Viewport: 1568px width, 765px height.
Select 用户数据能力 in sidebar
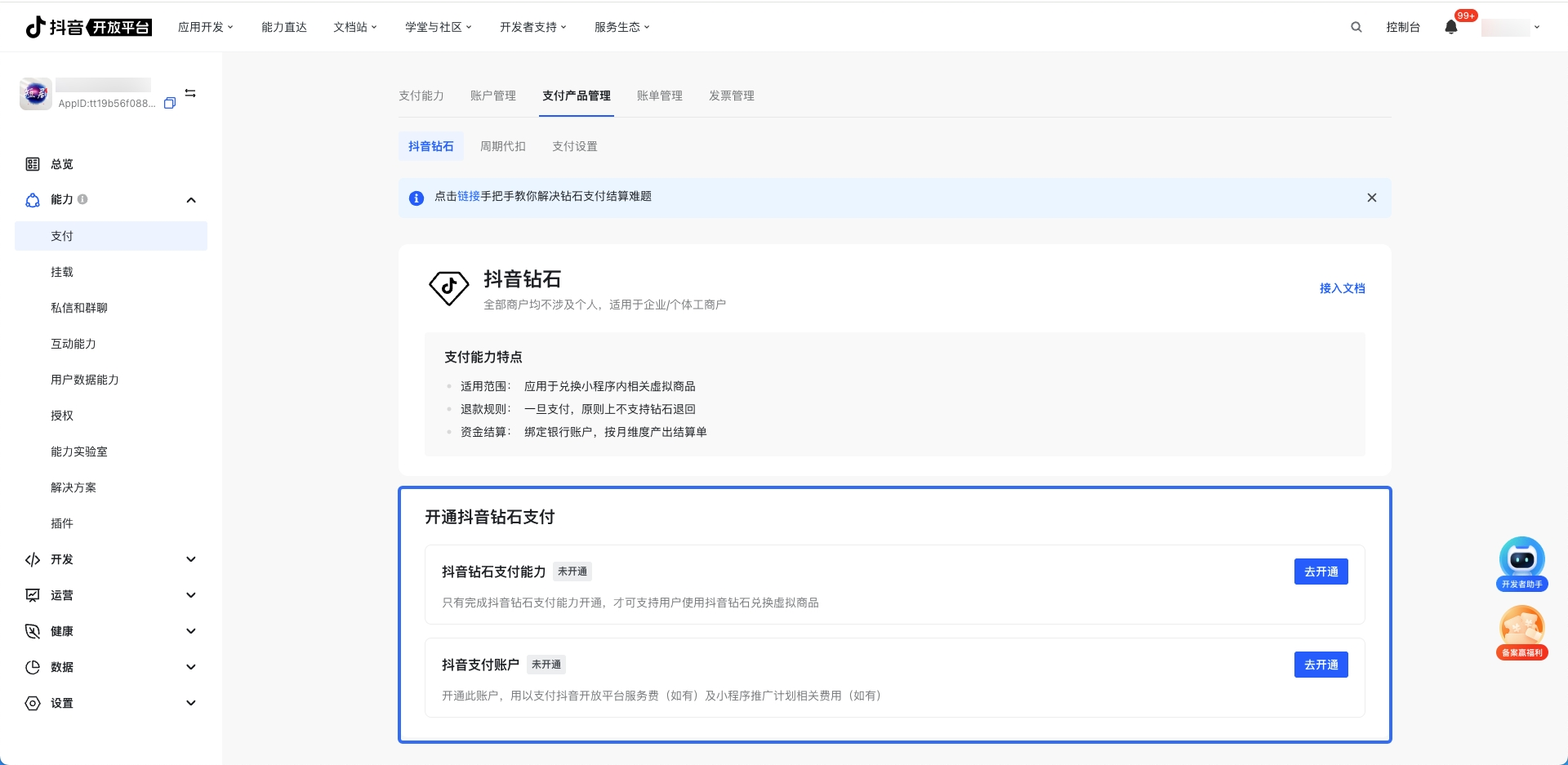[x=85, y=380]
